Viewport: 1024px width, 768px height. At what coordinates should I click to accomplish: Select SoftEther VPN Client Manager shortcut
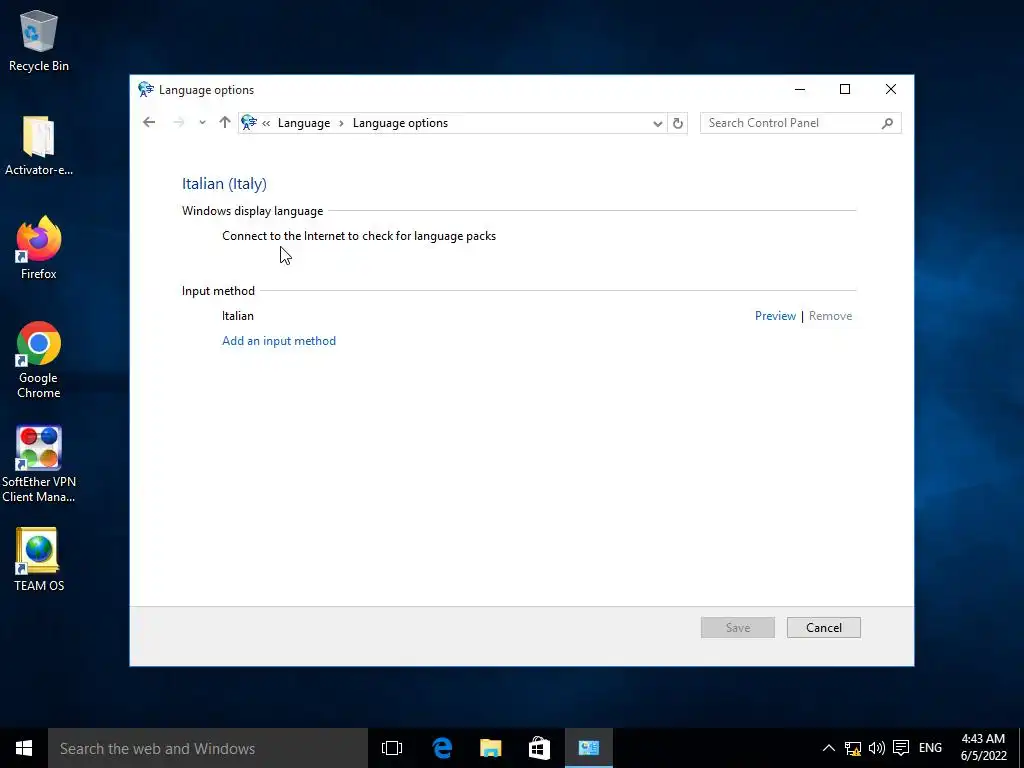(x=39, y=464)
